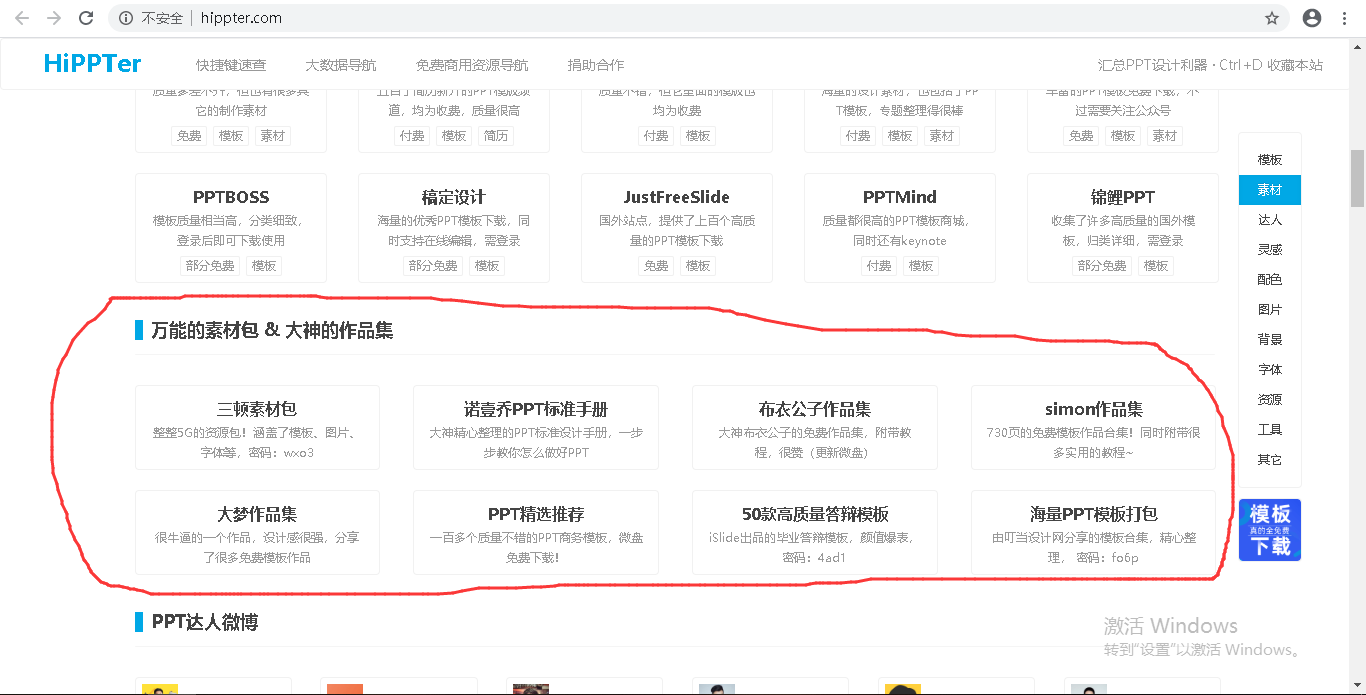
Task: Open 诺壹乔PPT标准手册 card
Action: coord(536,427)
